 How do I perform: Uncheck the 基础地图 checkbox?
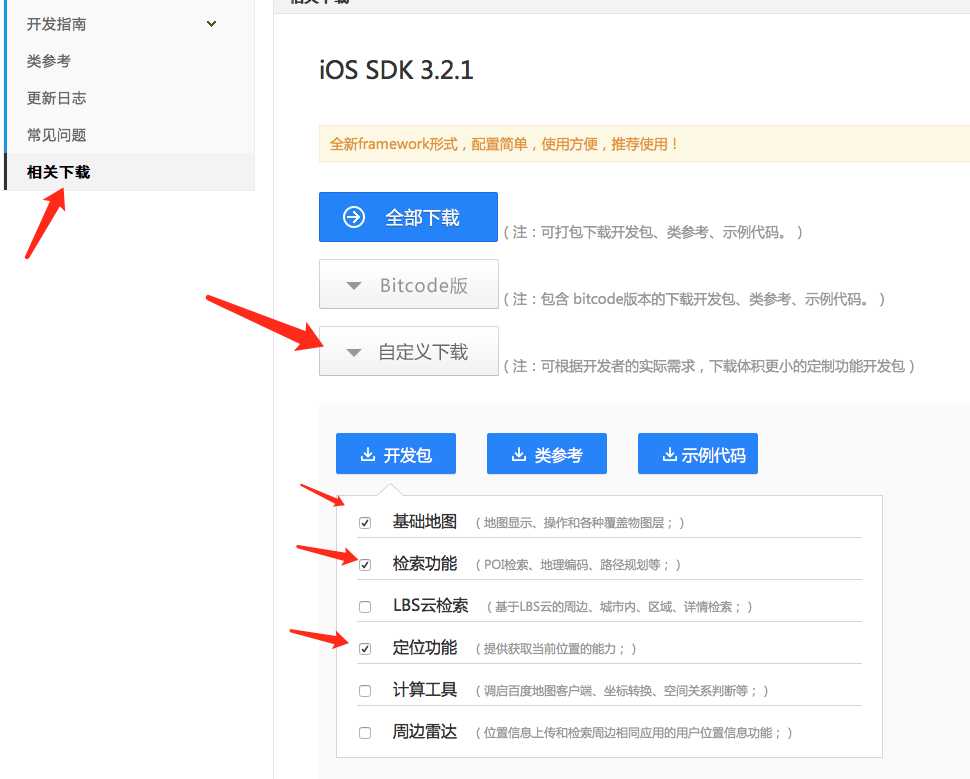(x=365, y=522)
